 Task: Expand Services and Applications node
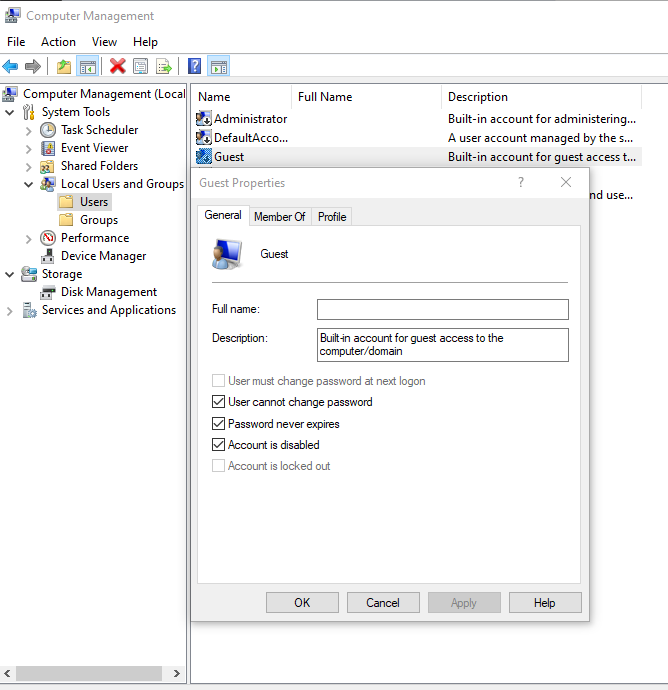[x=10, y=311]
